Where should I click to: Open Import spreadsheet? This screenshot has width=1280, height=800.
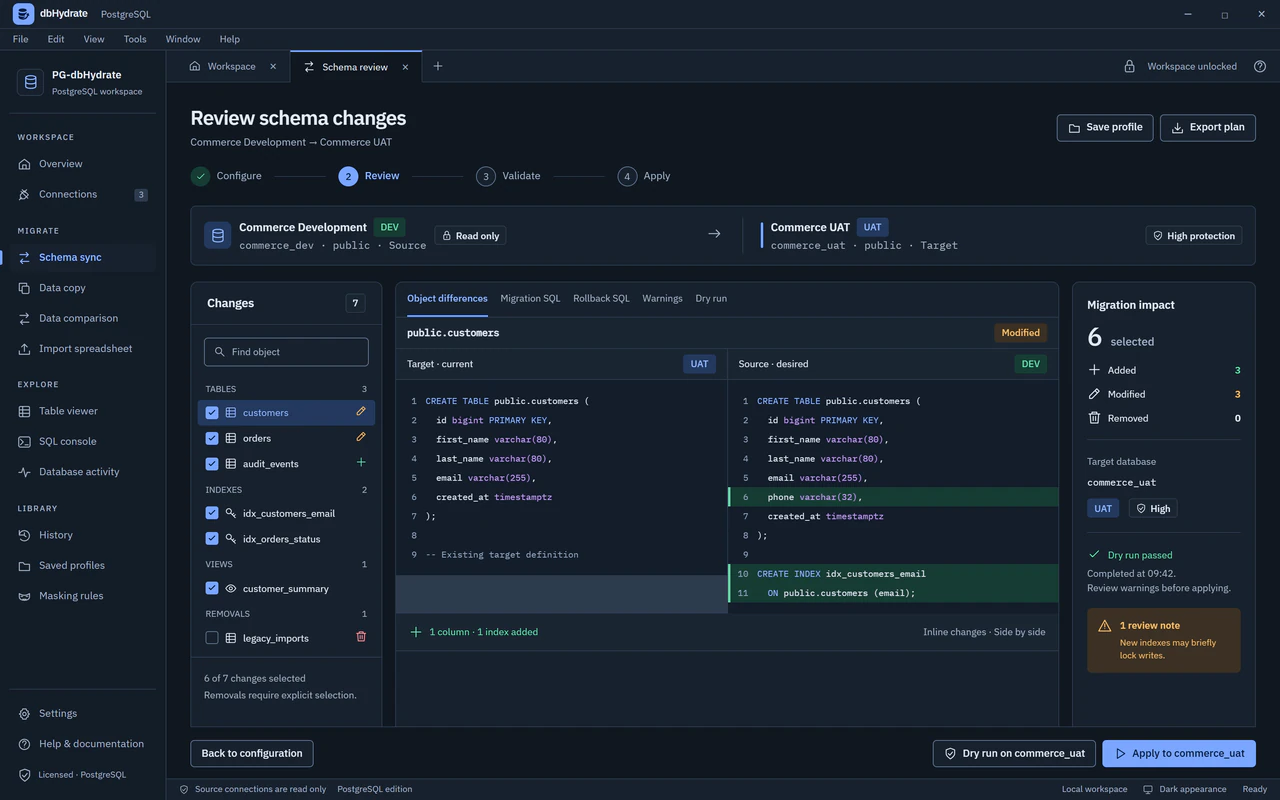point(83,349)
